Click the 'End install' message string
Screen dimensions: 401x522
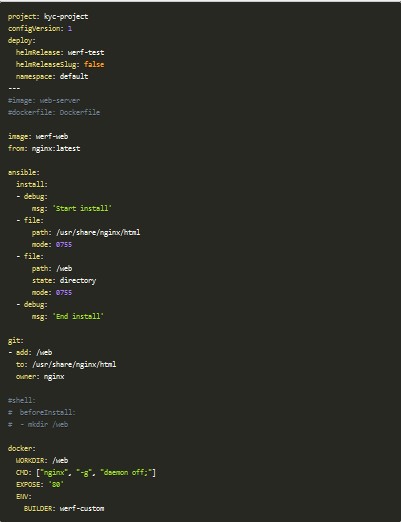click(78, 316)
